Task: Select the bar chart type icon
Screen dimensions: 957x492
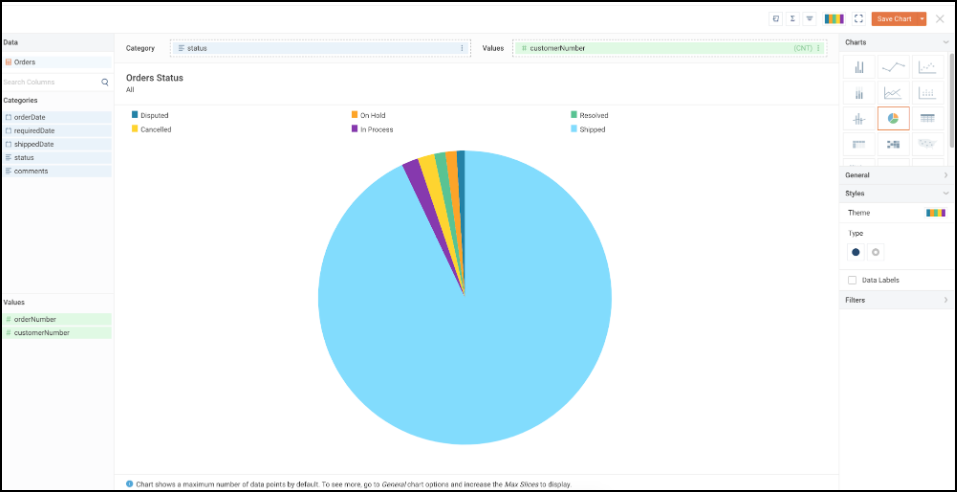Action: [x=859, y=67]
